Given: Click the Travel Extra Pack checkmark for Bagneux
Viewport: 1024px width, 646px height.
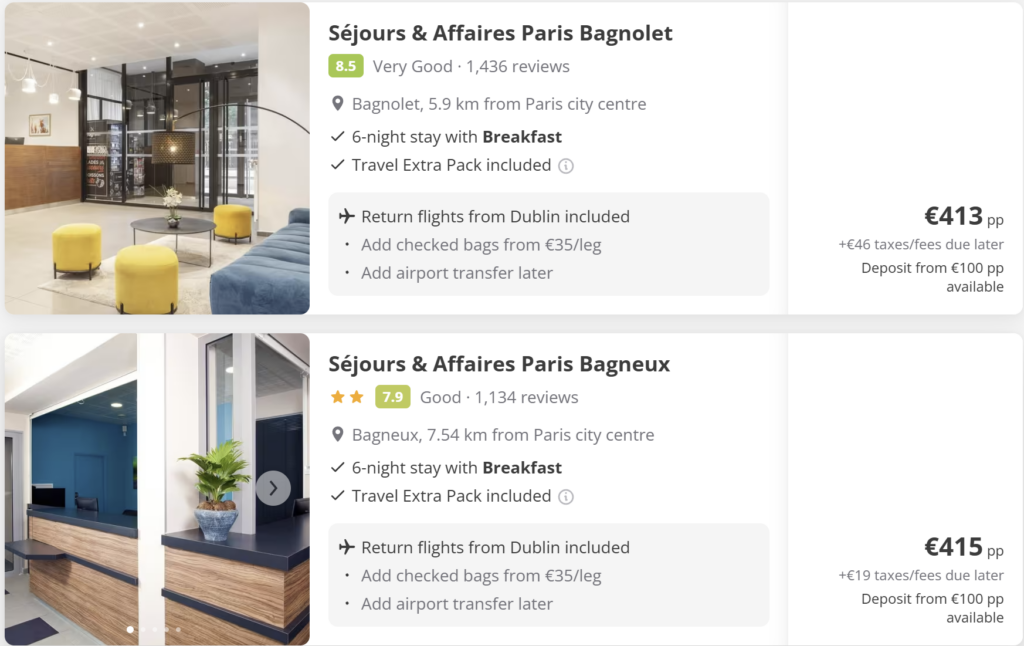Looking at the screenshot, I should (x=336, y=496).
